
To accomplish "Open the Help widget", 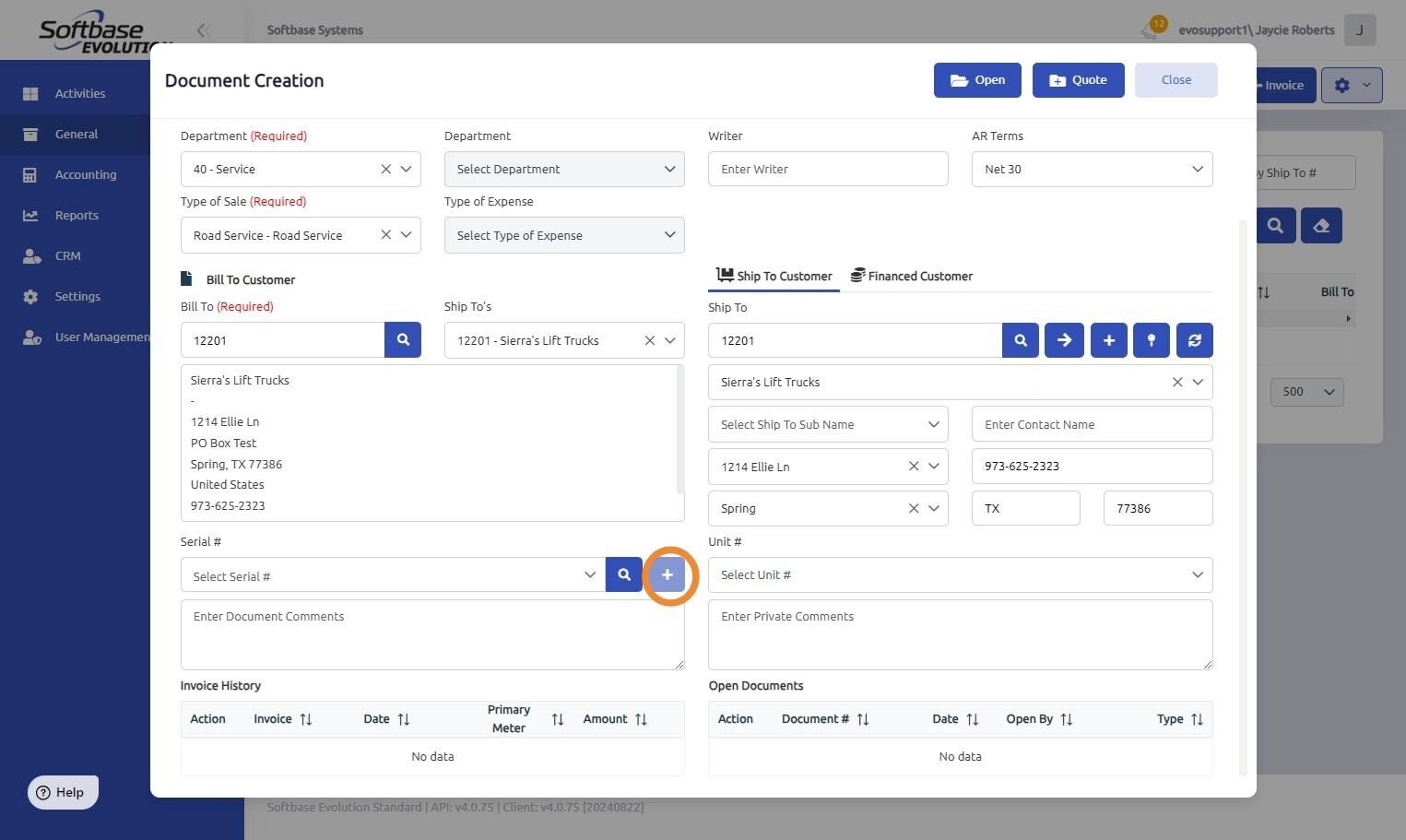I will tap(63, 792).
